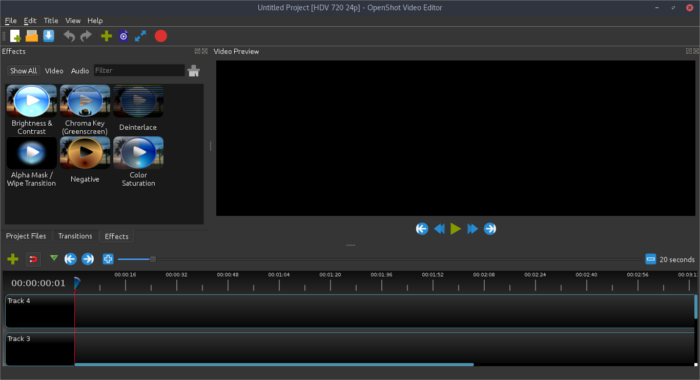Select the Negative effect thumbnail

click(85, 153)
